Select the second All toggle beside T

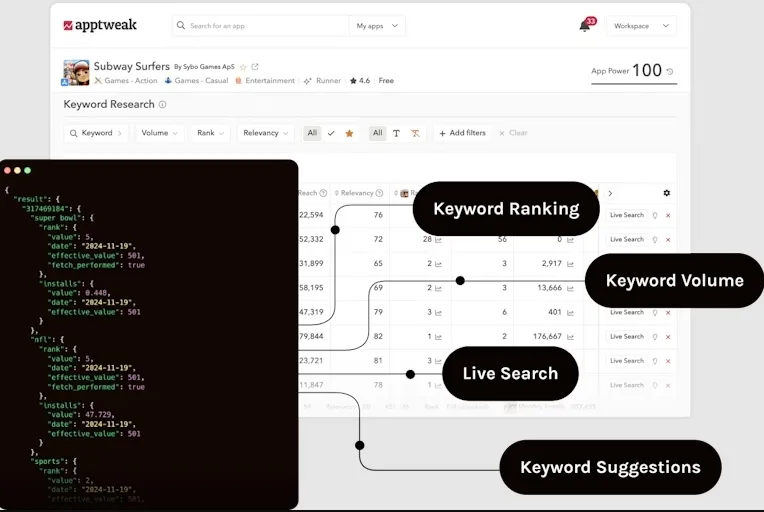tap(378, 133)
